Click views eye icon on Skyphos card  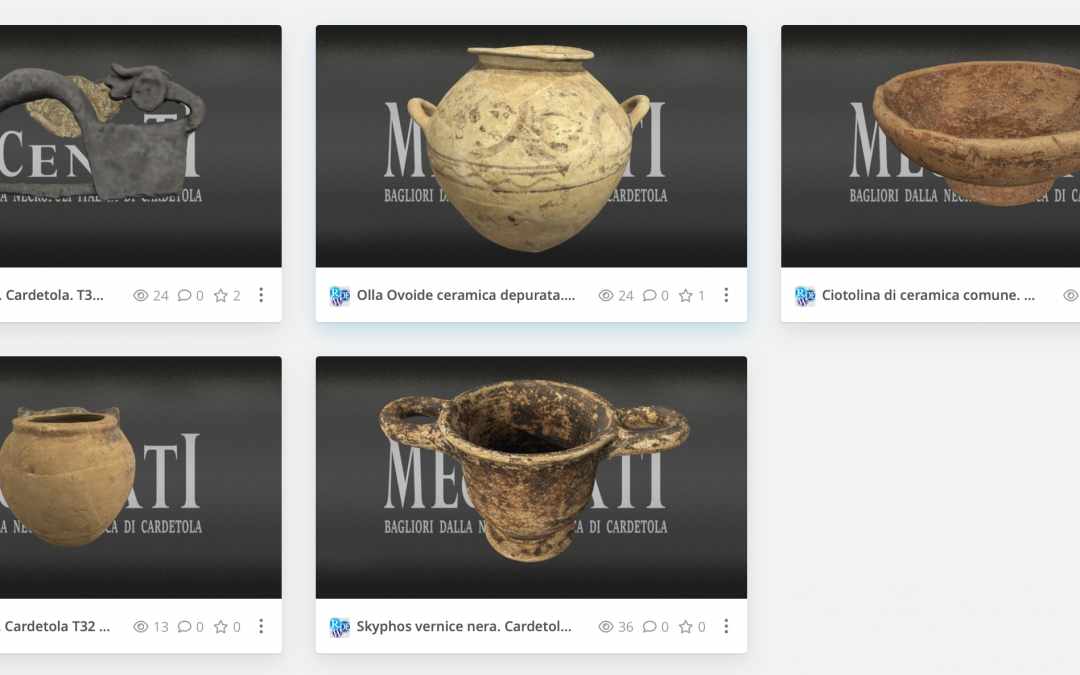605,627
